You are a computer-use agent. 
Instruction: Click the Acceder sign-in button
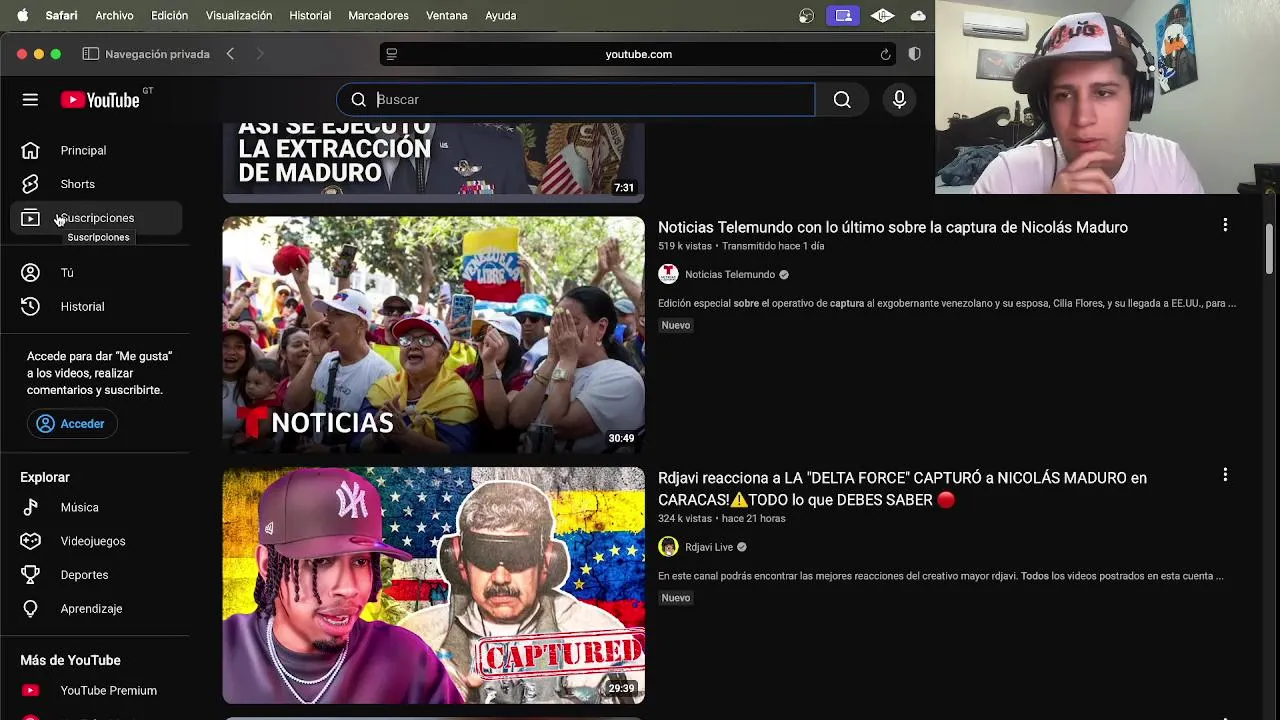coord(72,424)
